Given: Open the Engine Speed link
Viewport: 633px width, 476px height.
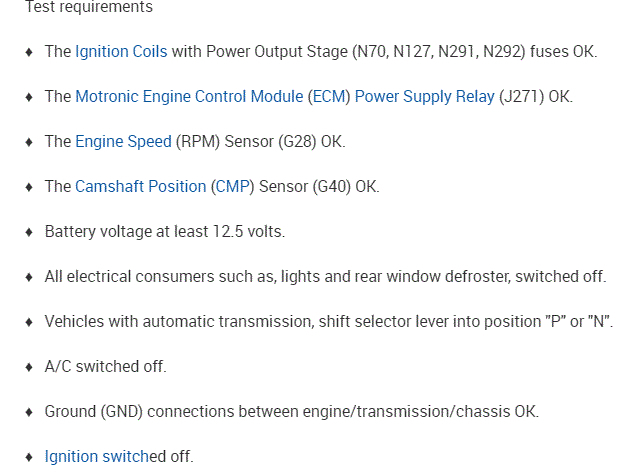Looking at the screenshot, I should 123,141.
